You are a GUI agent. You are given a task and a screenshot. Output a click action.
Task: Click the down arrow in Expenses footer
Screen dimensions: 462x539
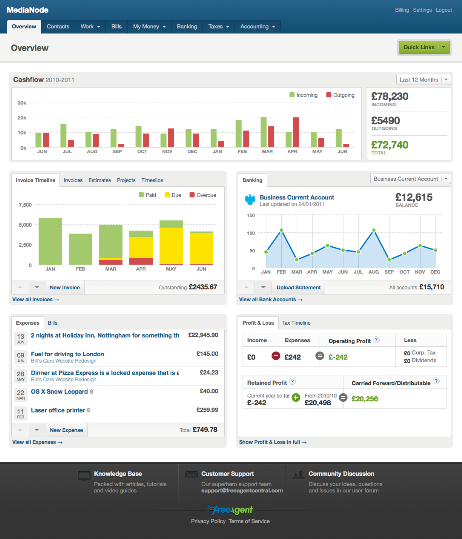[x=36, y=430]
